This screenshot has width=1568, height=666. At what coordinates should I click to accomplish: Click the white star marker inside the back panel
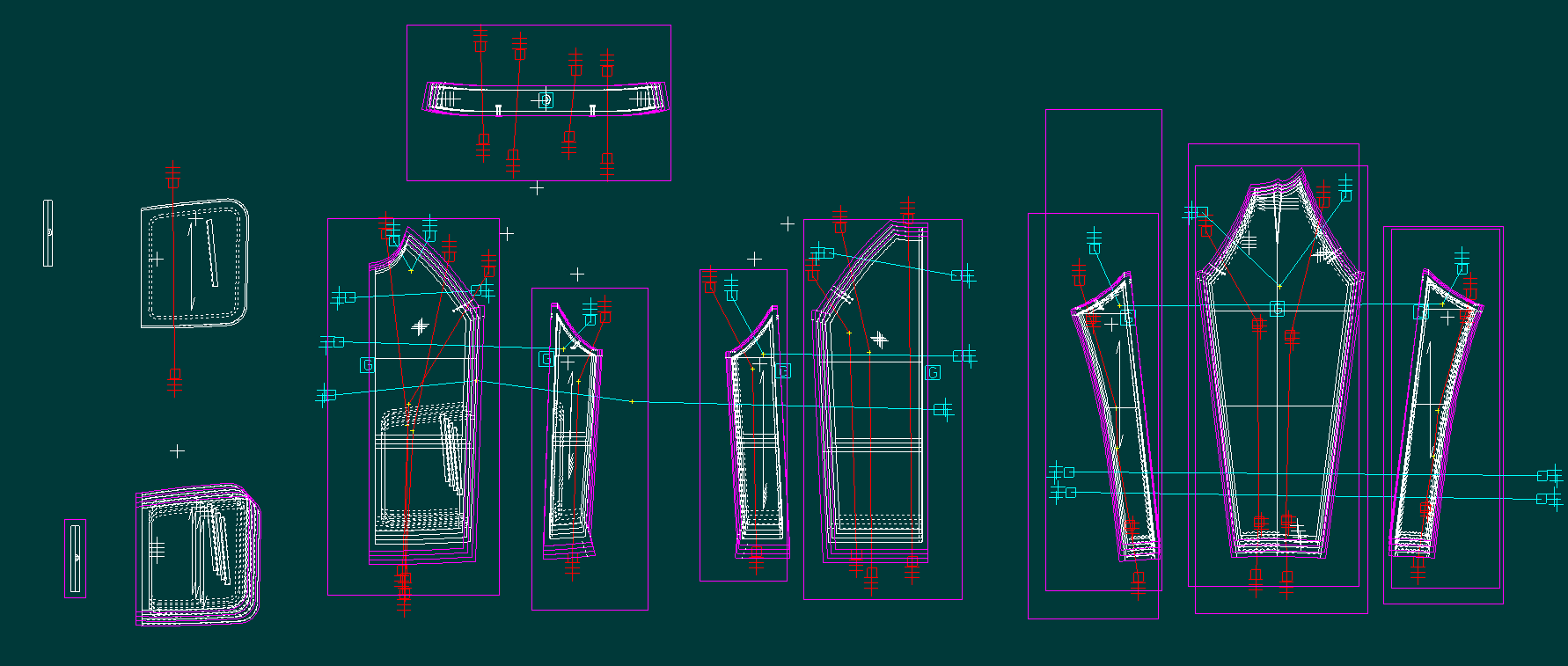[x=879, y=340]
